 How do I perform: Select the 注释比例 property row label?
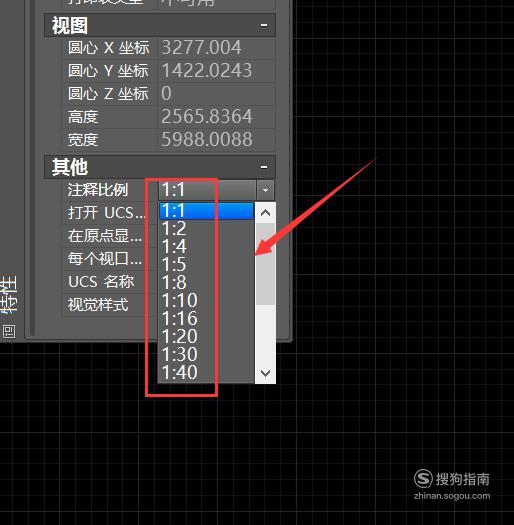(98, 190)
